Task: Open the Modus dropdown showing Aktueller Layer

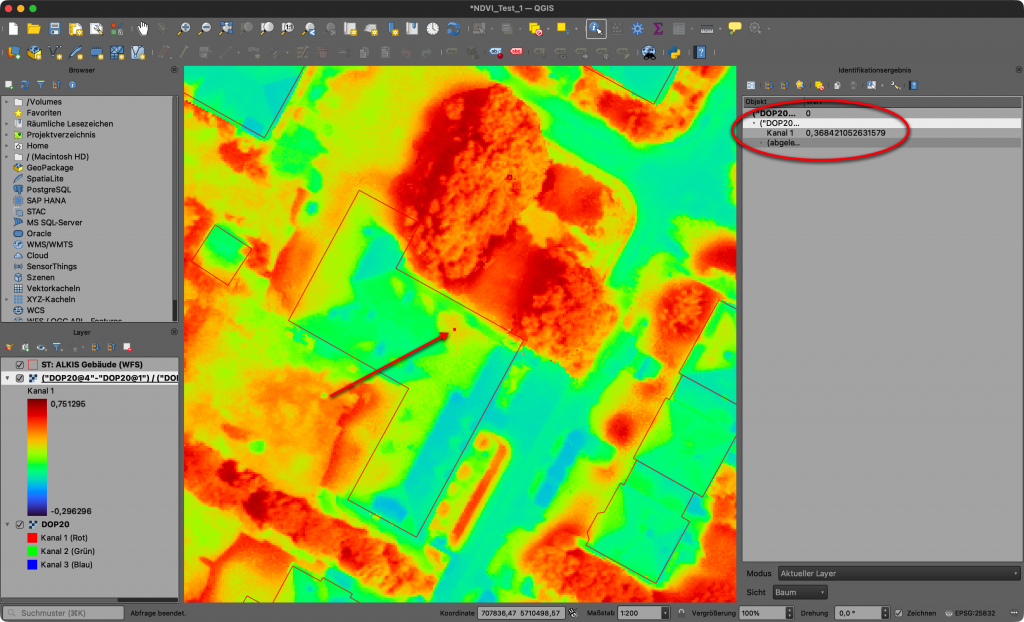Action: point(897,573)
